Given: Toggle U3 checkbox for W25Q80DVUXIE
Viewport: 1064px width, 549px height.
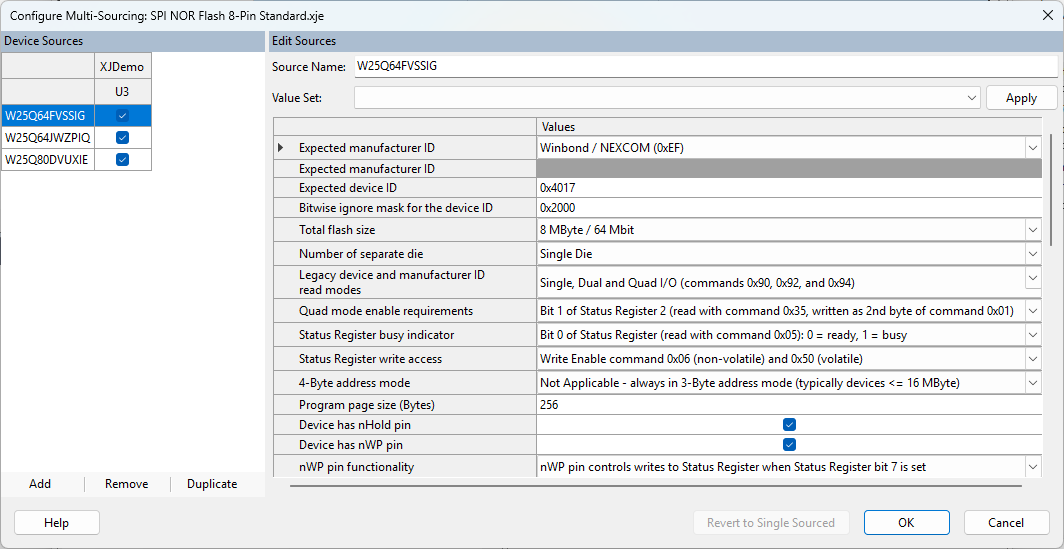Looking at the screenshot, I should [x=123, y=160].
